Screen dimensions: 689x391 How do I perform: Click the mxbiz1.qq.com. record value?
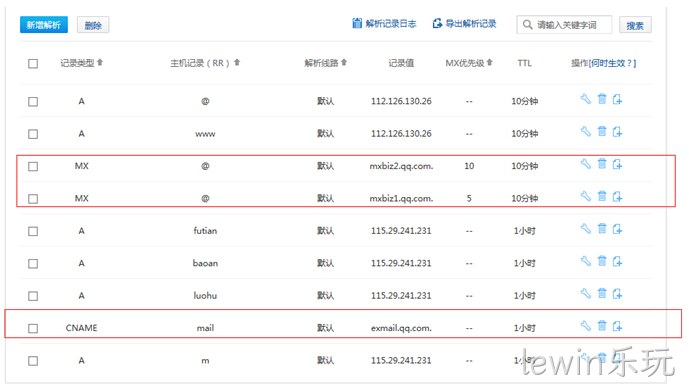click(401, 199)
